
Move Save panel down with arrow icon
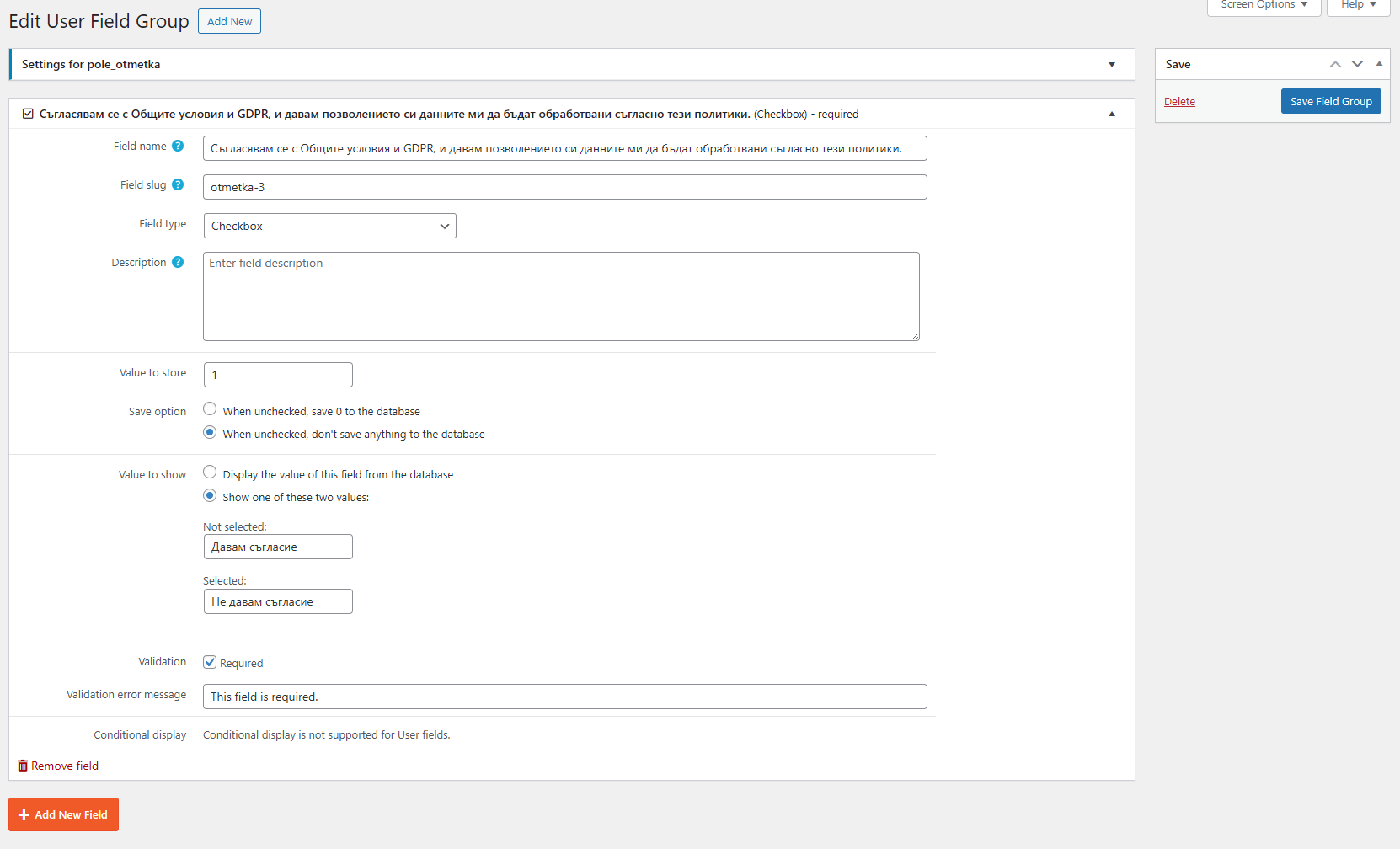[x=1357, y=64]
